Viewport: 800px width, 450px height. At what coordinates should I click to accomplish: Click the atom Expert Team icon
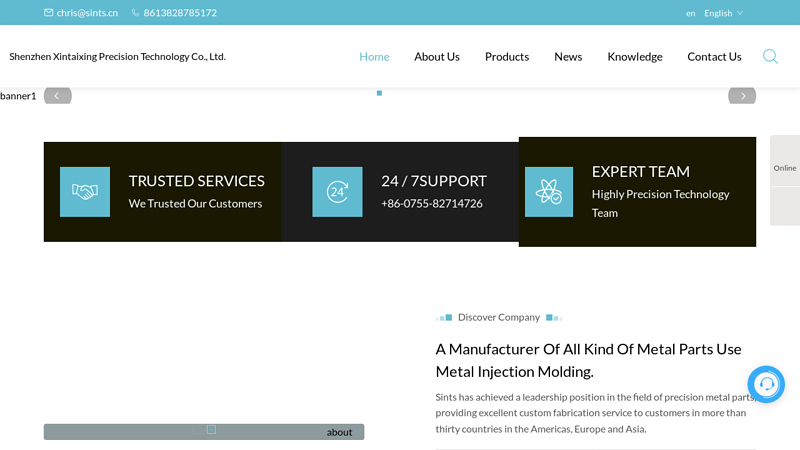click(549, 192)
